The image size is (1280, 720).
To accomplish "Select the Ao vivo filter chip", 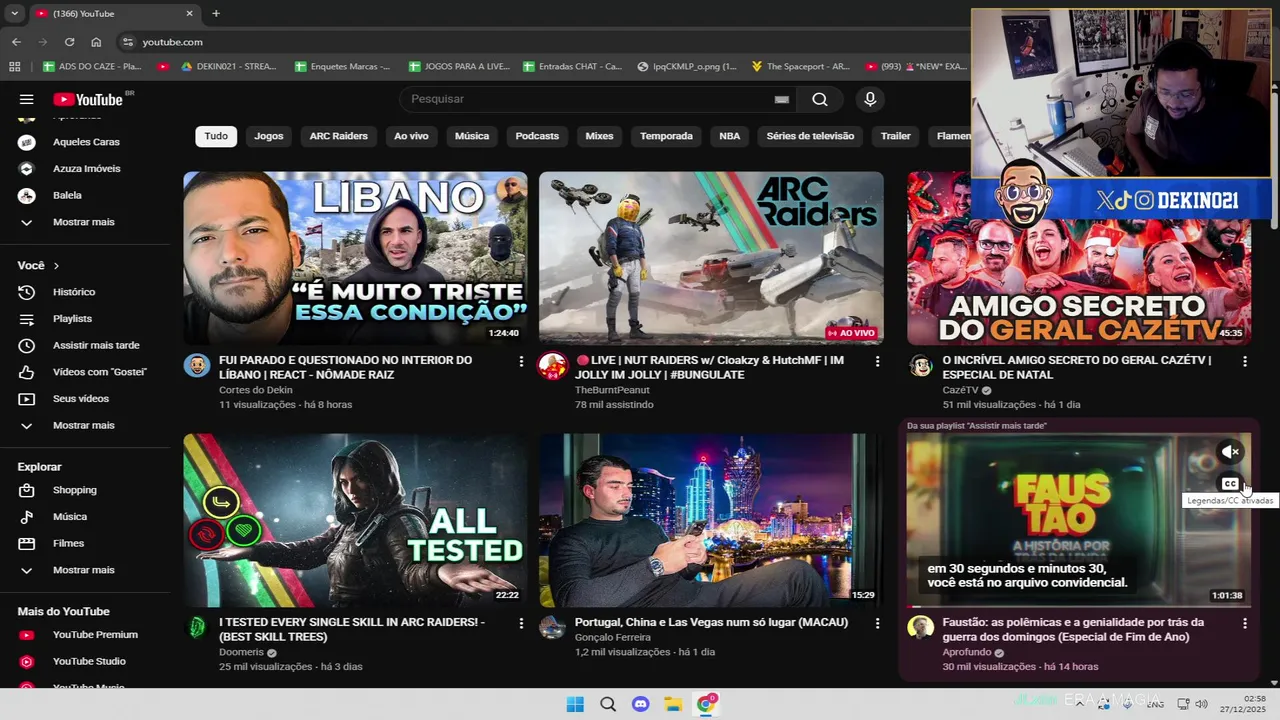I will (411, 136).
